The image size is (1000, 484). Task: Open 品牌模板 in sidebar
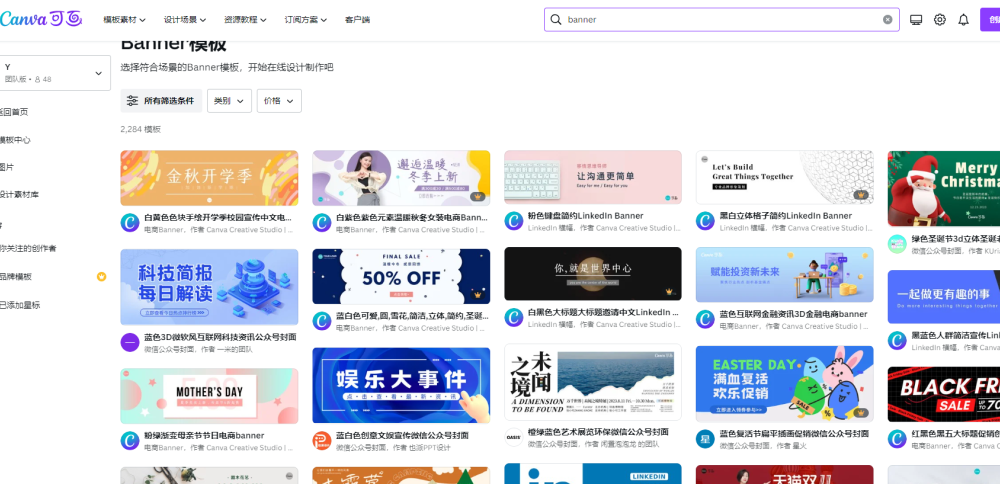16,277
